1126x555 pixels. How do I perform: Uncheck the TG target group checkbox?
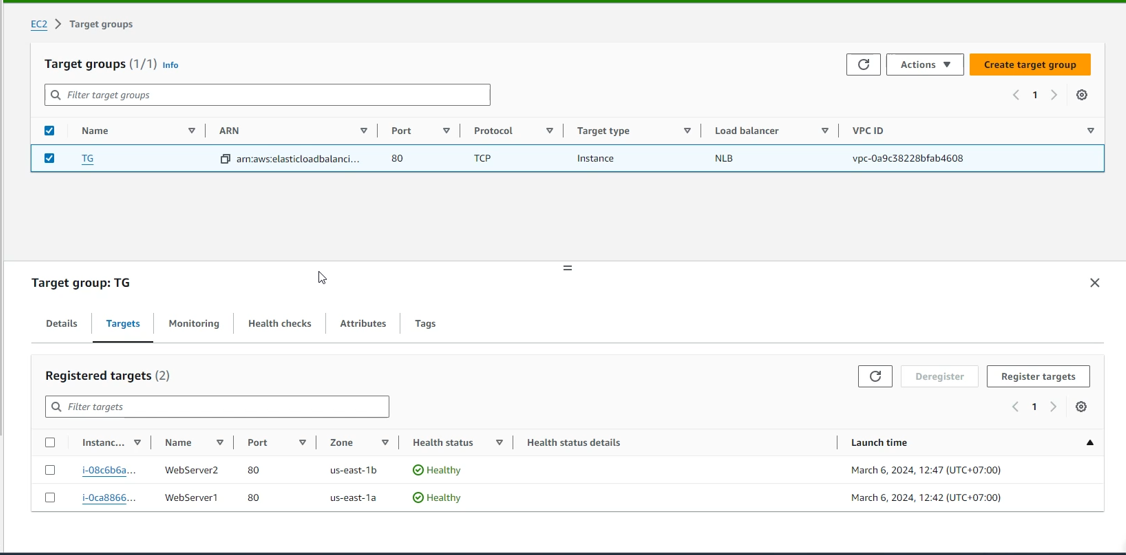(x=49, y=158)
